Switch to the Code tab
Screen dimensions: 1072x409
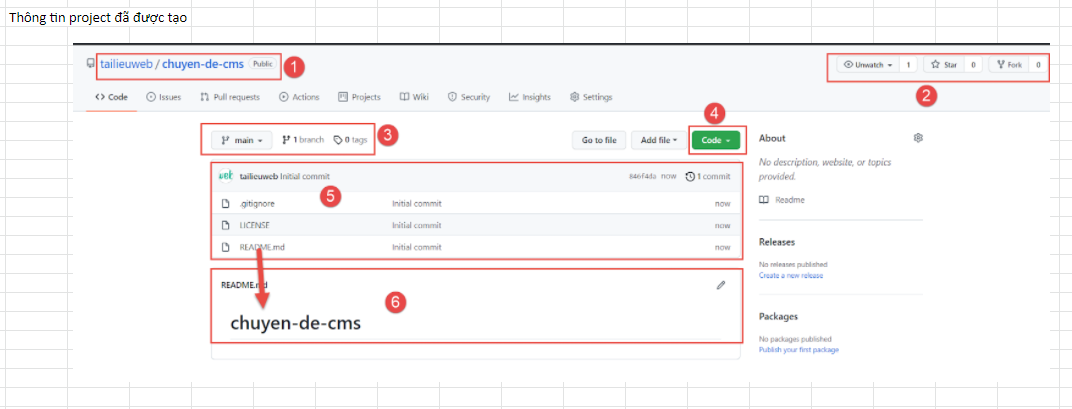coord(111,97)
